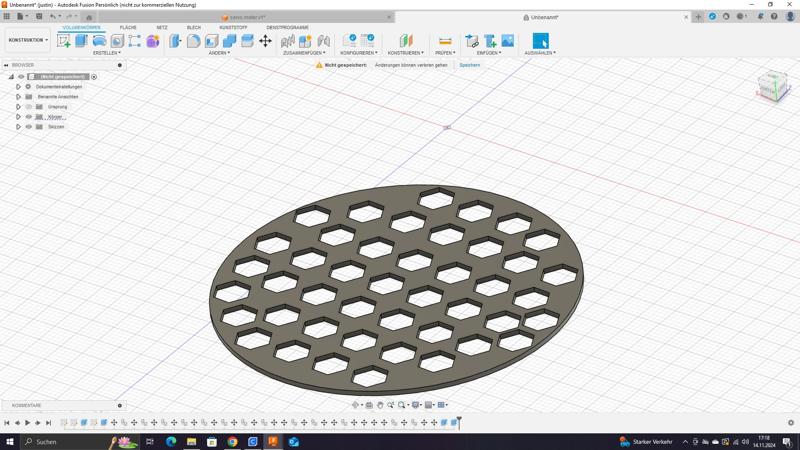Expand the Benannte Ansichten tree node

(x=18, y=97)
